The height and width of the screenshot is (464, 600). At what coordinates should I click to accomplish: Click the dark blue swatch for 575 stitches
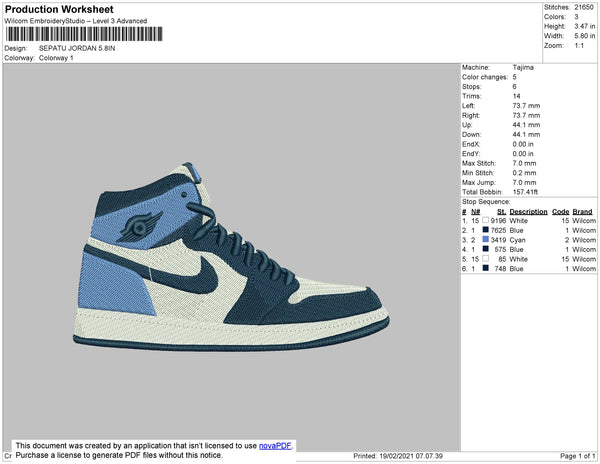click(486, 249)
